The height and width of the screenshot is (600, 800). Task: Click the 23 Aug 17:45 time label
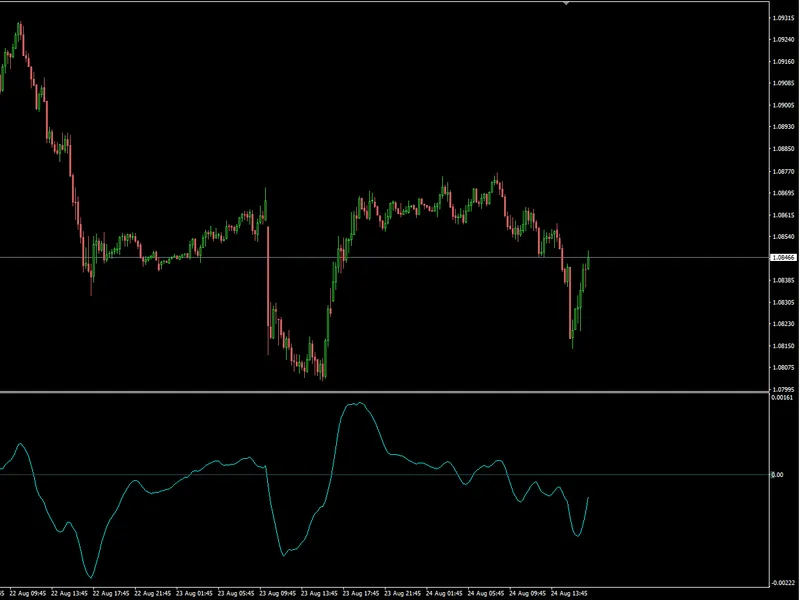click(361, 594)
